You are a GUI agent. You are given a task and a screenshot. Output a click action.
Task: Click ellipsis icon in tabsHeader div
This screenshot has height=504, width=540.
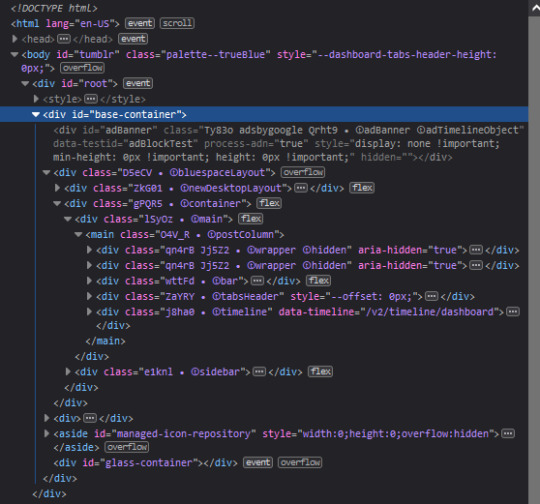click(432, 296)
